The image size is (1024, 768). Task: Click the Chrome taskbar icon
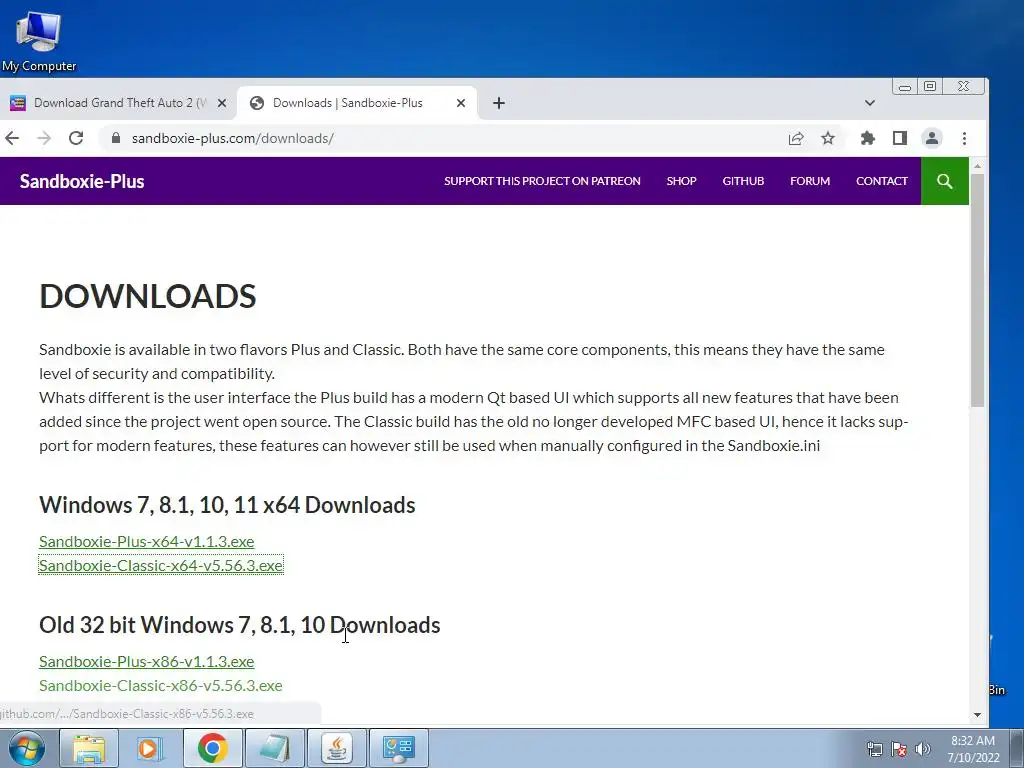point(212,748)
